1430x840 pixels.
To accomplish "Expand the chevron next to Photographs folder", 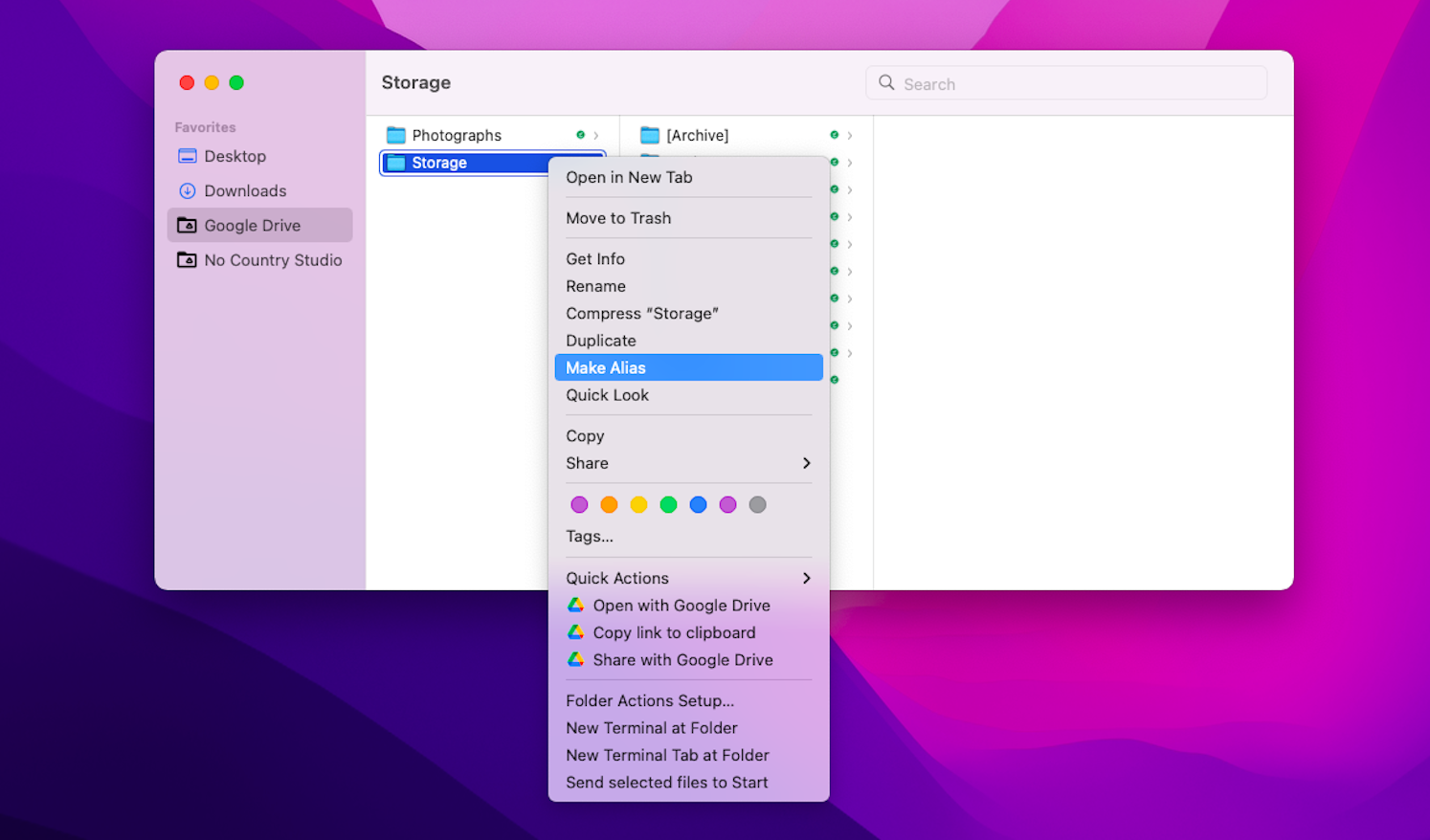I will coord(596,135).
